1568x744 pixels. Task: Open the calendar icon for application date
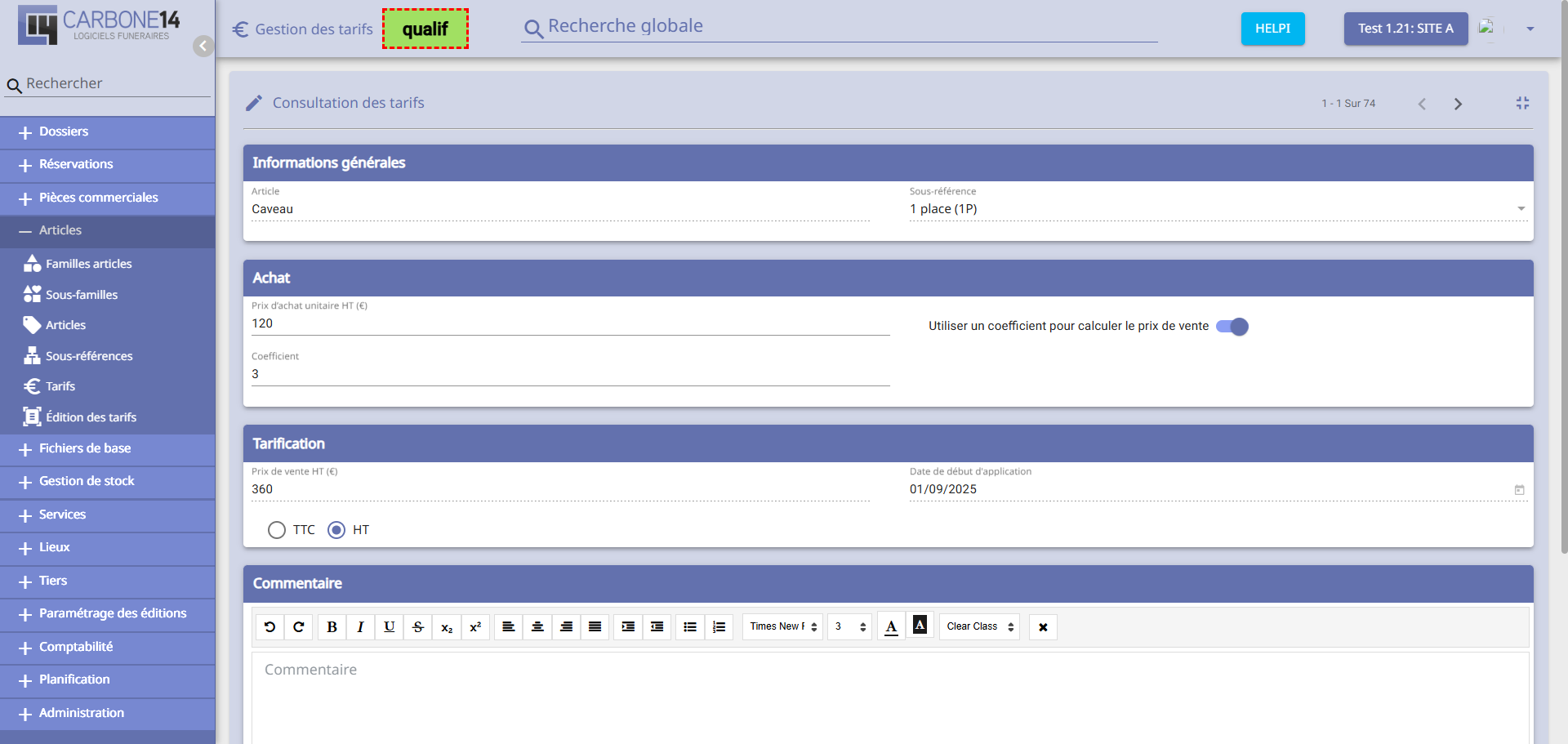pos(1519,490)
